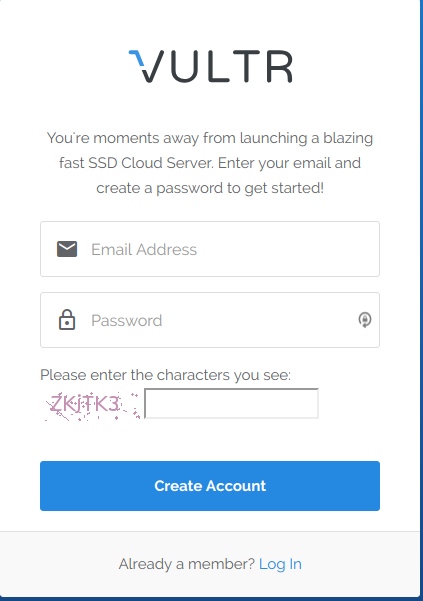Open the Log In link
This screenshot has height=601, width=423.
(x=280, y=564)
